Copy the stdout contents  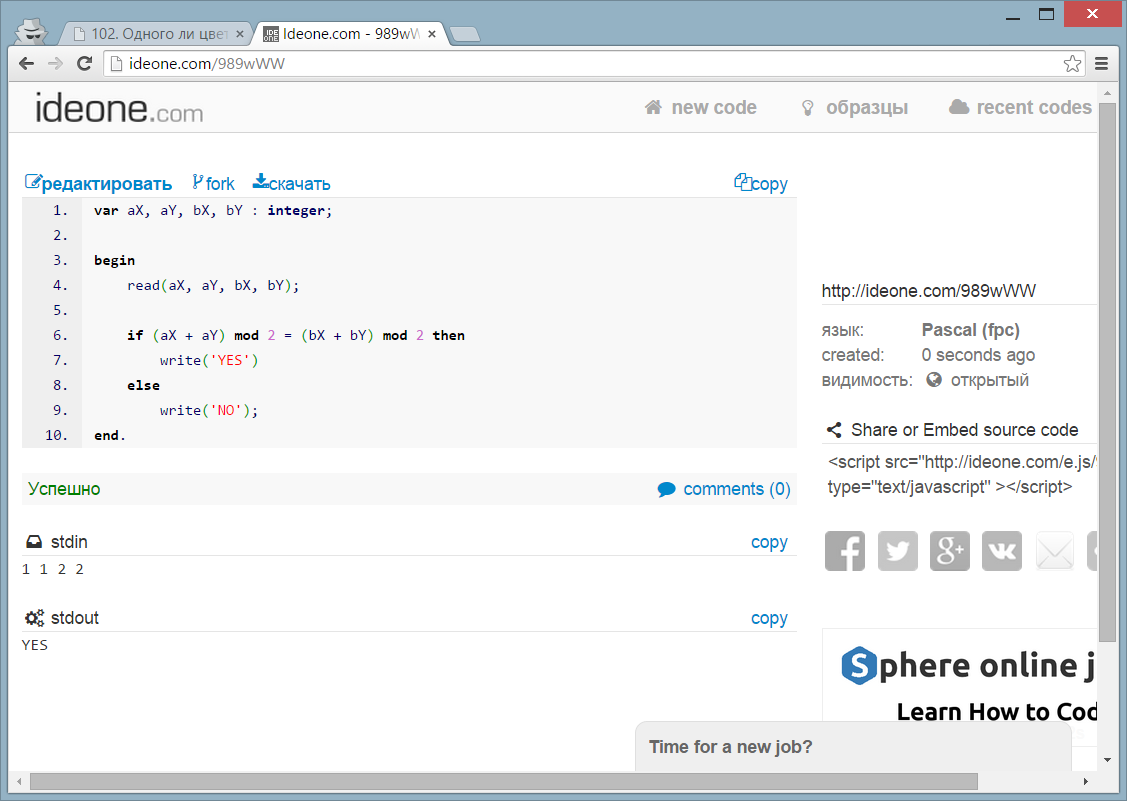(x=769, y=618)
